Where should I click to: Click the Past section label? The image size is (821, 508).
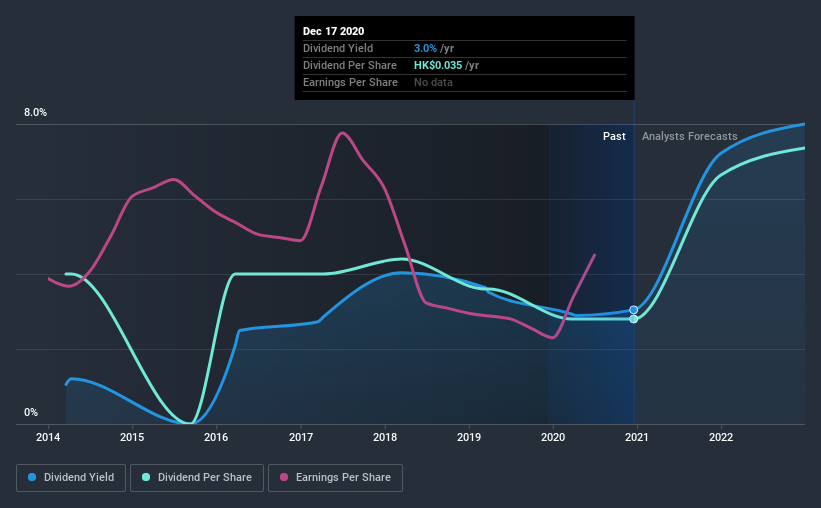point(614,136)
